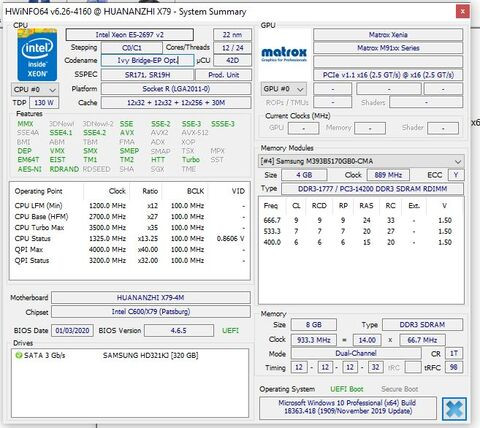The image size is (480, 428).
Task: Open the GPU #0 selector dropdown
Action: [284, 89]
